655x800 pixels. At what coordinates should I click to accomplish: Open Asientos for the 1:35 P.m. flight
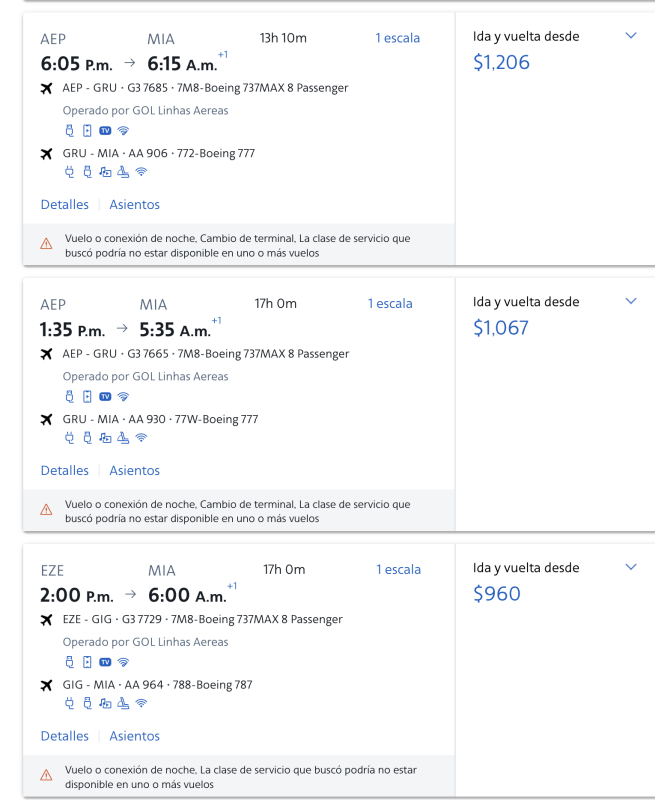click(134, 470)
